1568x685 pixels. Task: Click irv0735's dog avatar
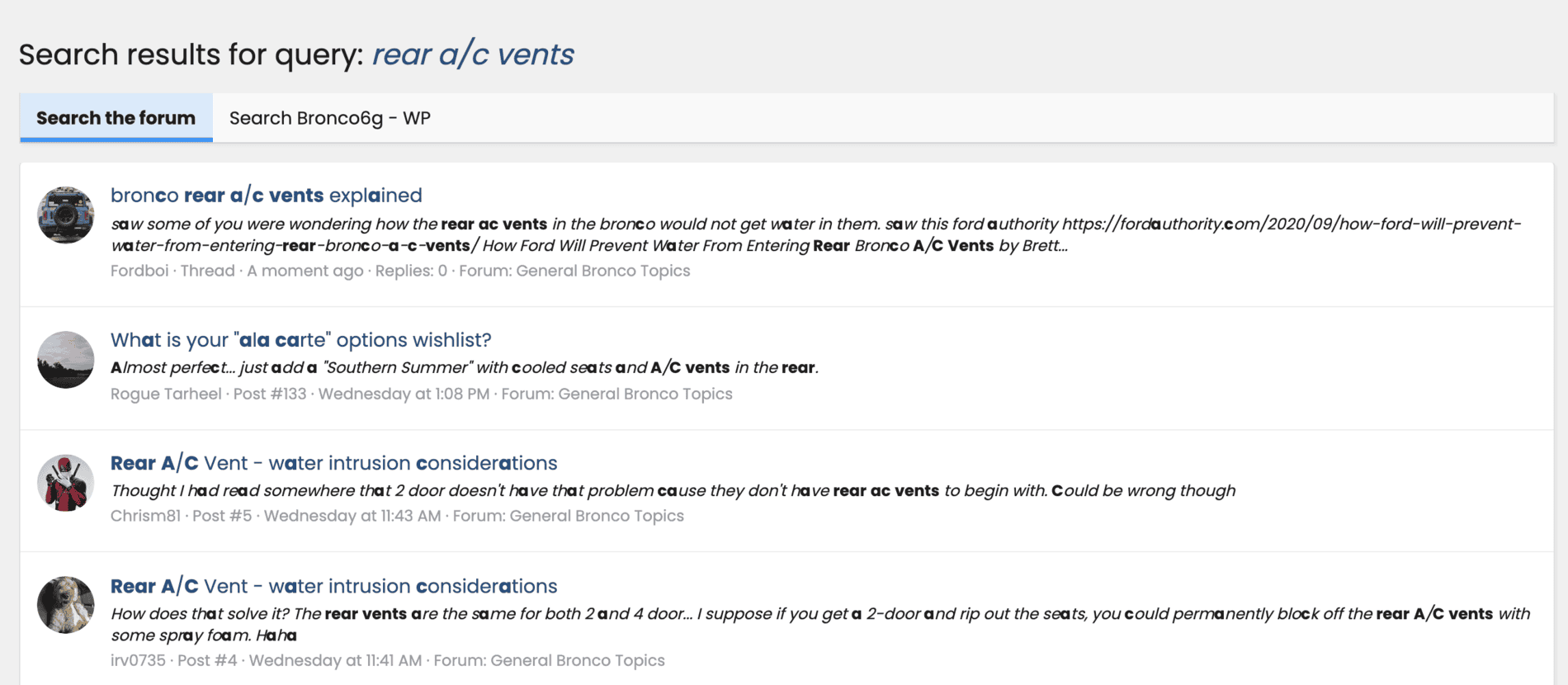65,605
